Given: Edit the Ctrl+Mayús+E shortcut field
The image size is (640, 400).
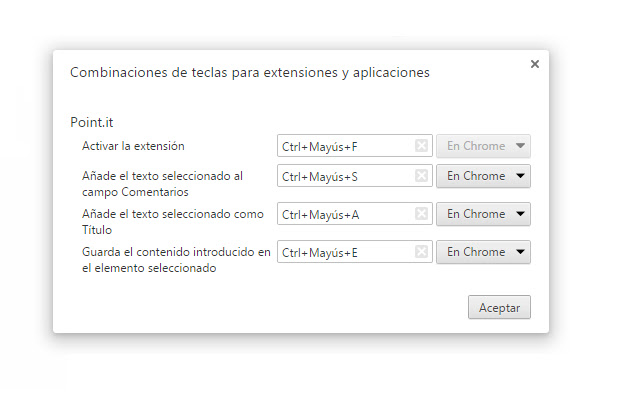Looking at the screenshot, I should click(x=345, y=252).
